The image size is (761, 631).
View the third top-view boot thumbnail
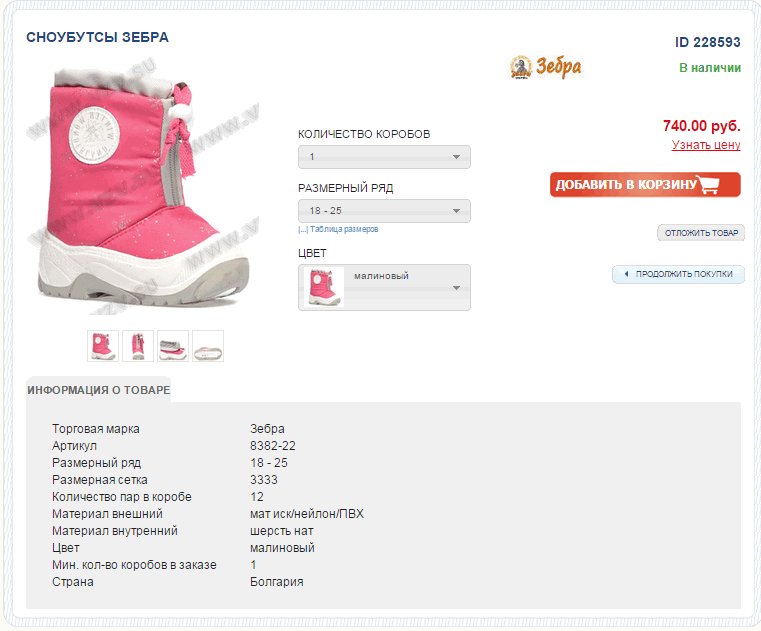coord(173,345)
